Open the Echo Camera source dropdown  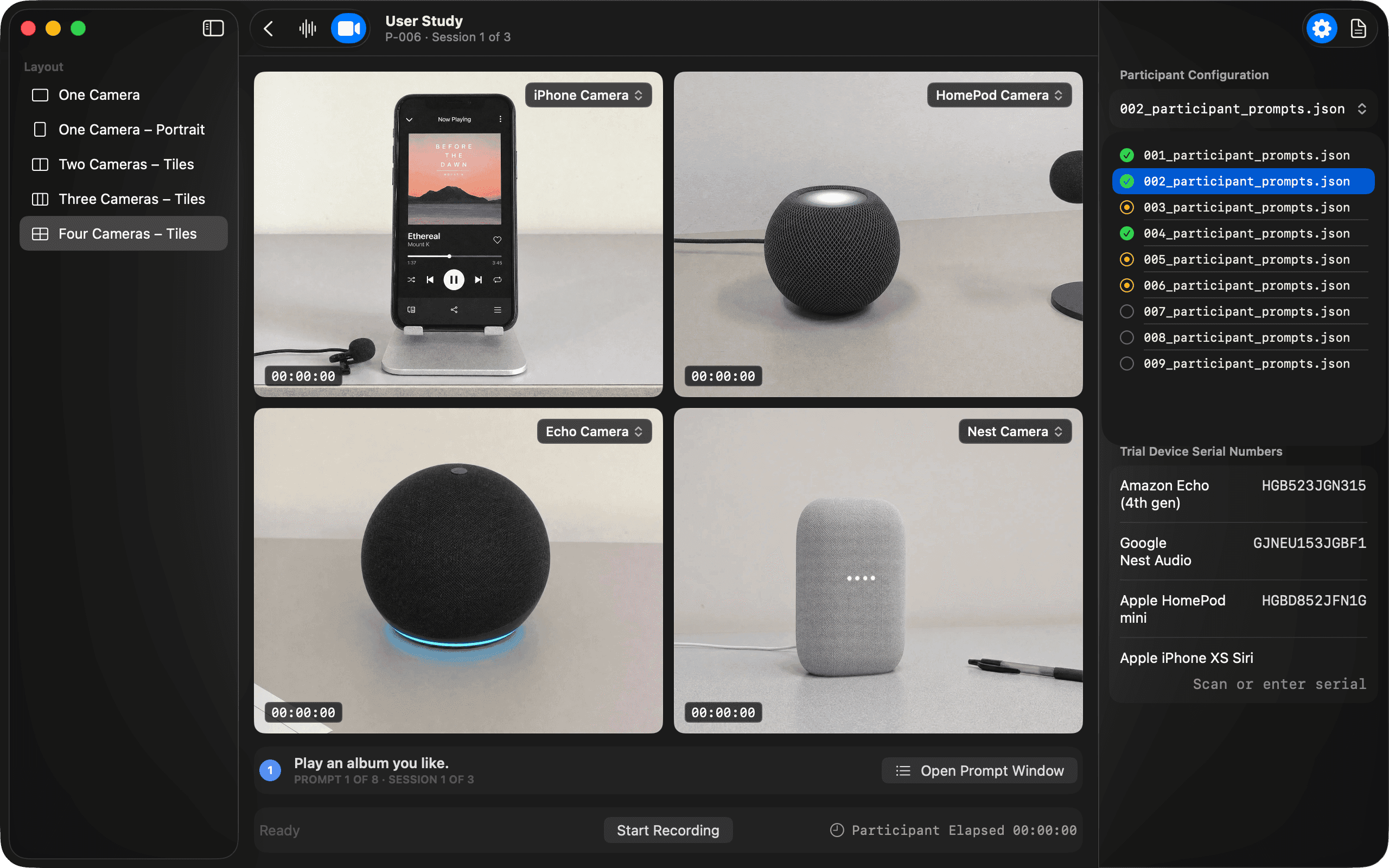click(594, 432)
